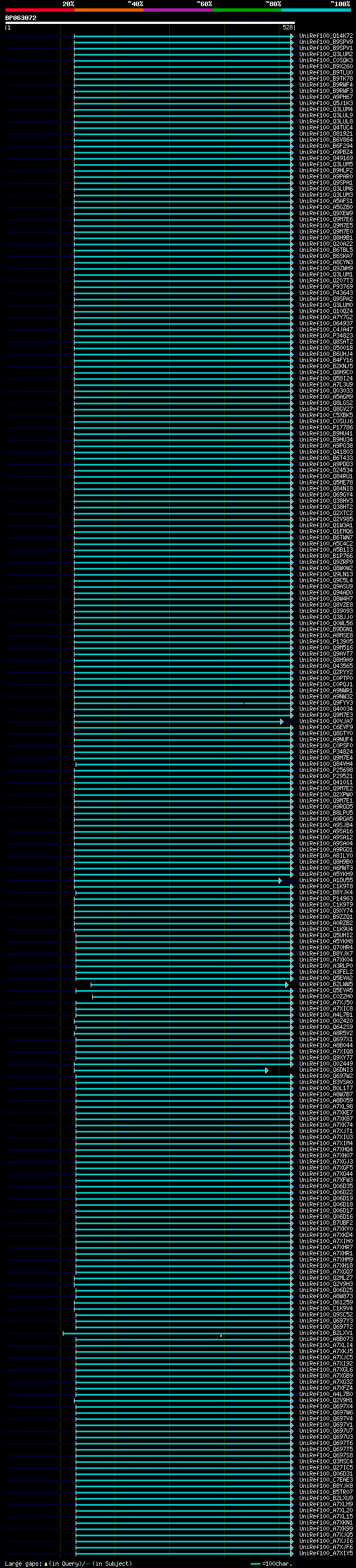Viewport: 356px width, 1568px height.
Task: Open hit UniRef100_B6V864
Action: click(x=326, y=140)
